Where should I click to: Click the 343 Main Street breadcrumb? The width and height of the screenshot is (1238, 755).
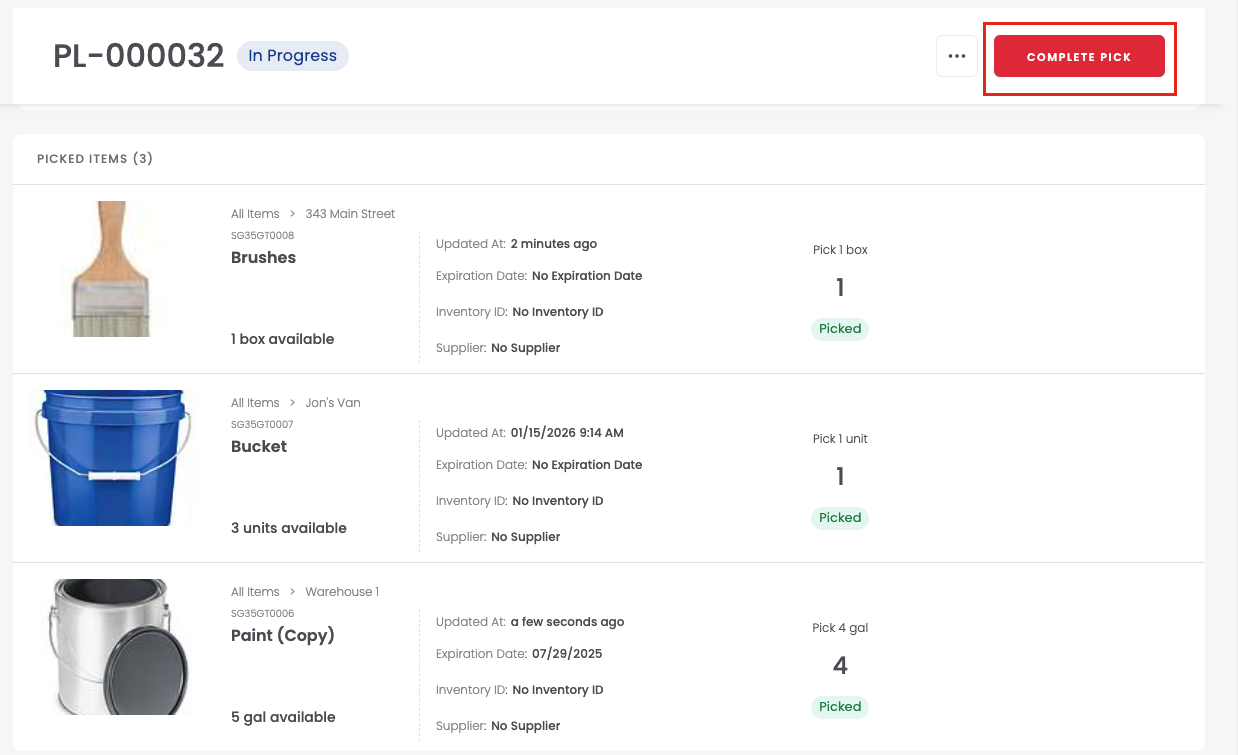[350, 214]
